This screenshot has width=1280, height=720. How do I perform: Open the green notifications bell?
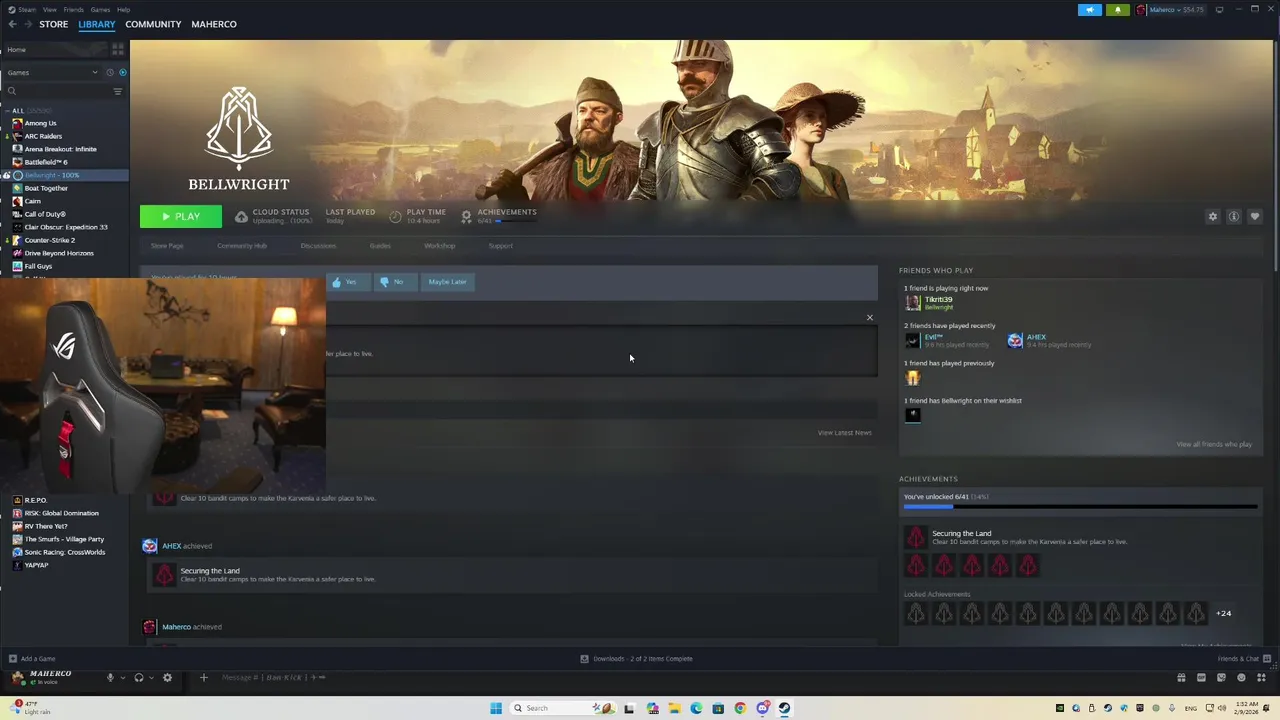tap(1118, 10)
